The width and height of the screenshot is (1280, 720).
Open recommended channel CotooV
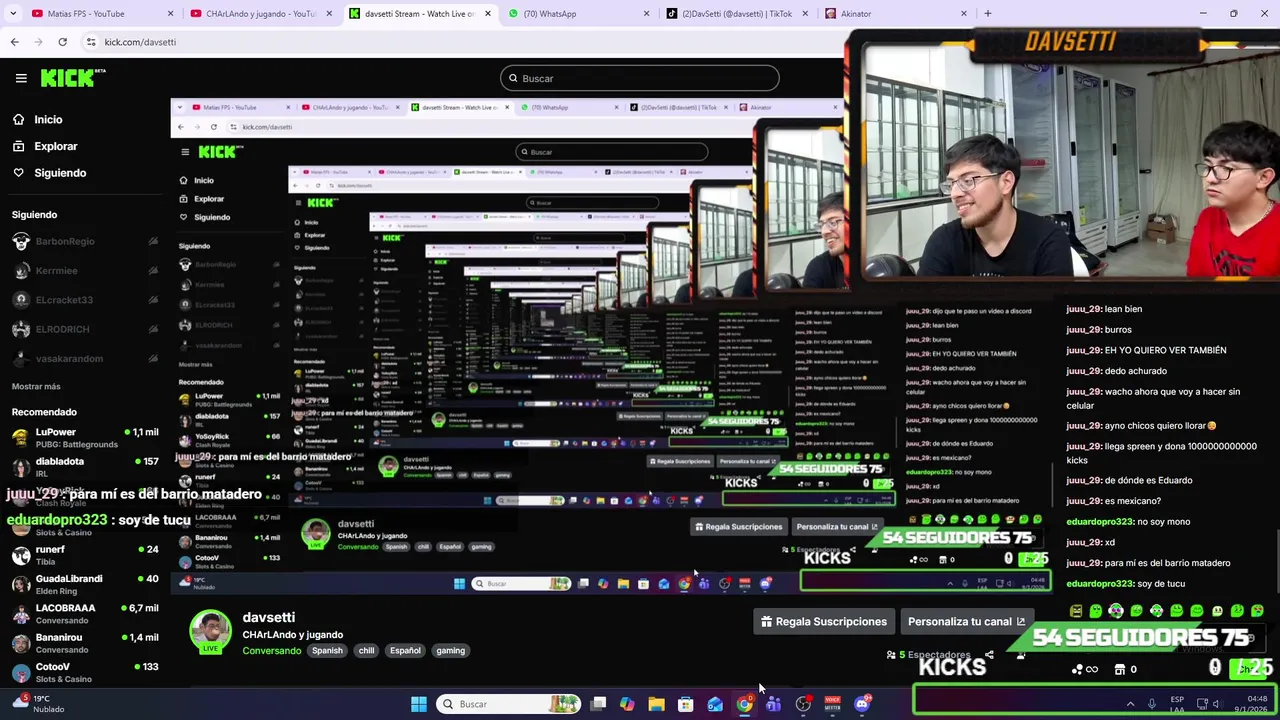(x=84, y=672)
